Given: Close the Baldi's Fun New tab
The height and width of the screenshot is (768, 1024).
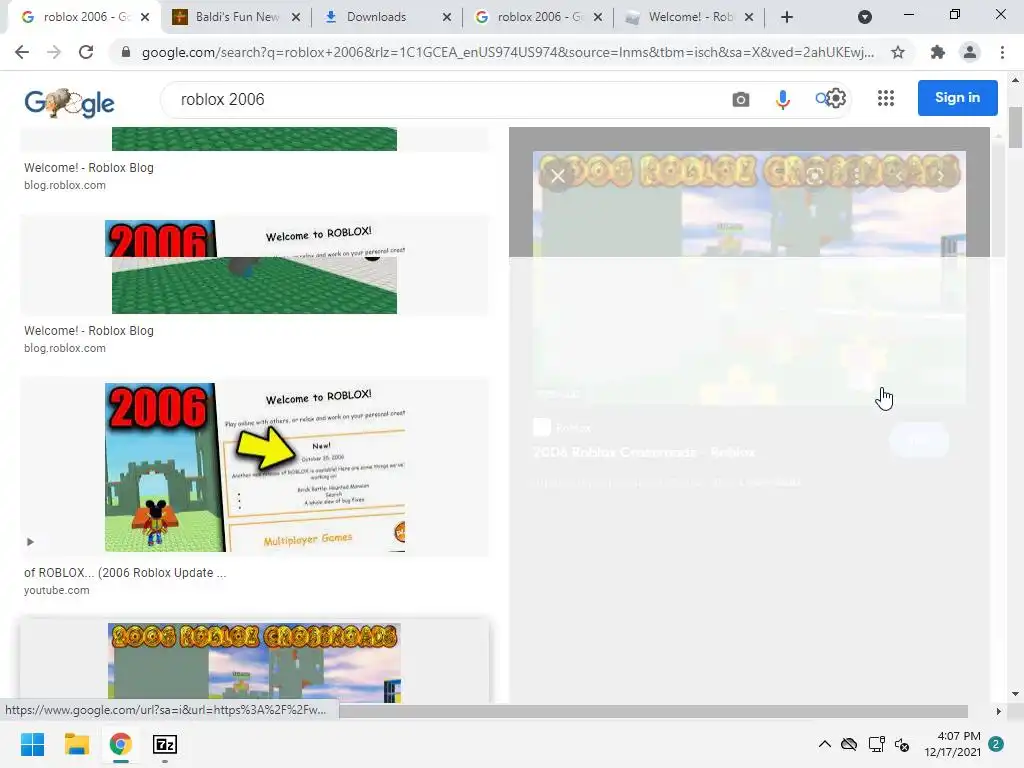Looking at the screenshot, I should click(x=296, y=17).
